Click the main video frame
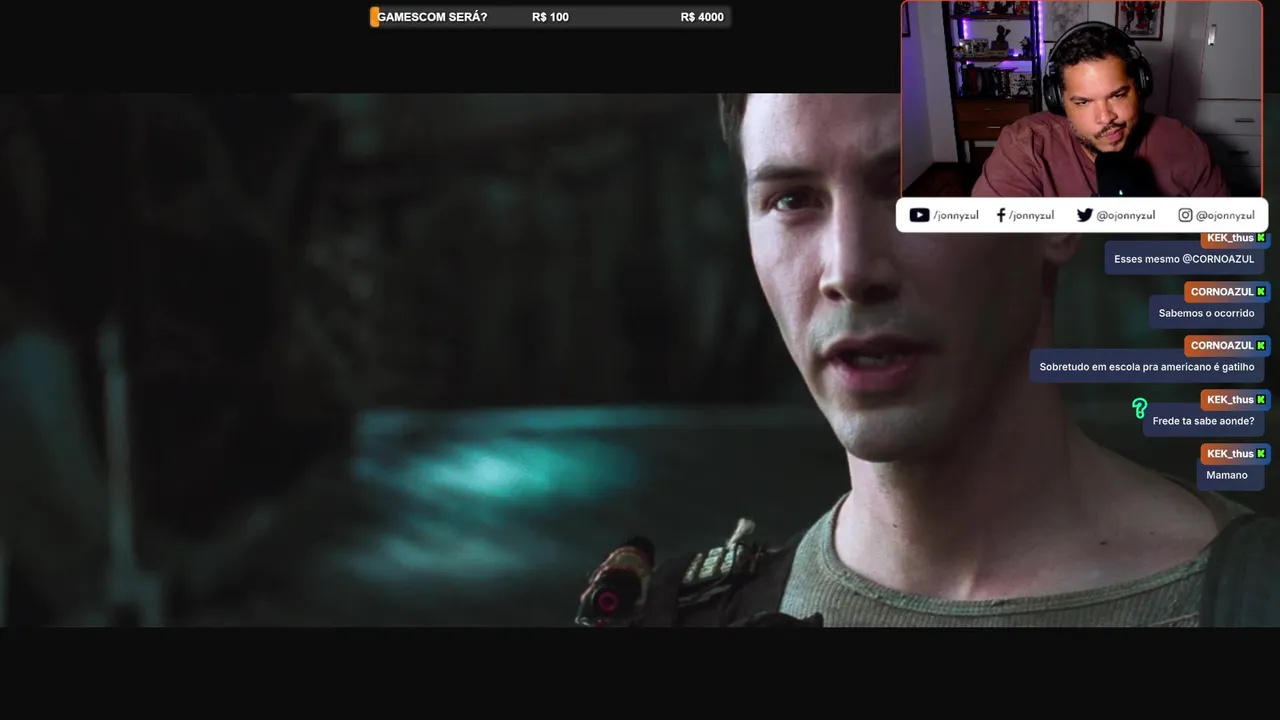Screen dimensions: 1280x720 pos(640,360)
